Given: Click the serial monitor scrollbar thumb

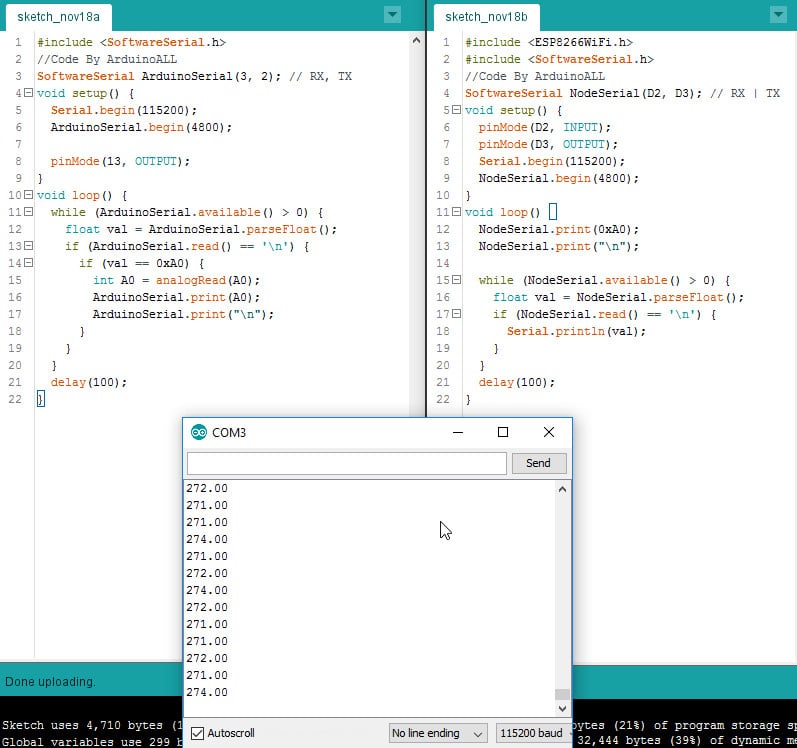Looking at the screenshot, I should point(562,694).
